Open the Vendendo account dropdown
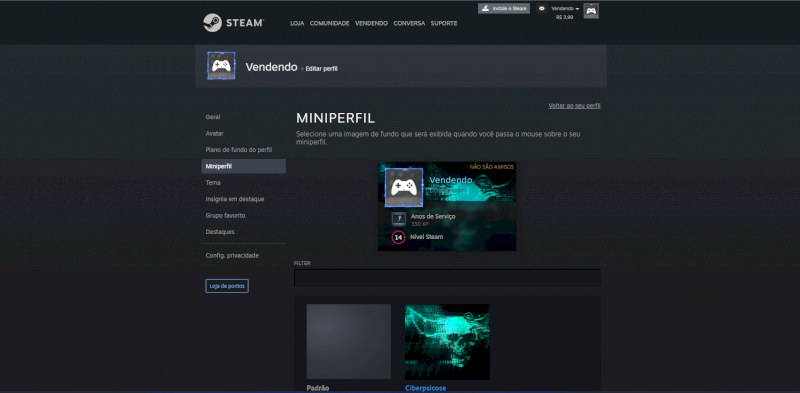The height and width of the screenshot is (393, 800). [565, 9]
